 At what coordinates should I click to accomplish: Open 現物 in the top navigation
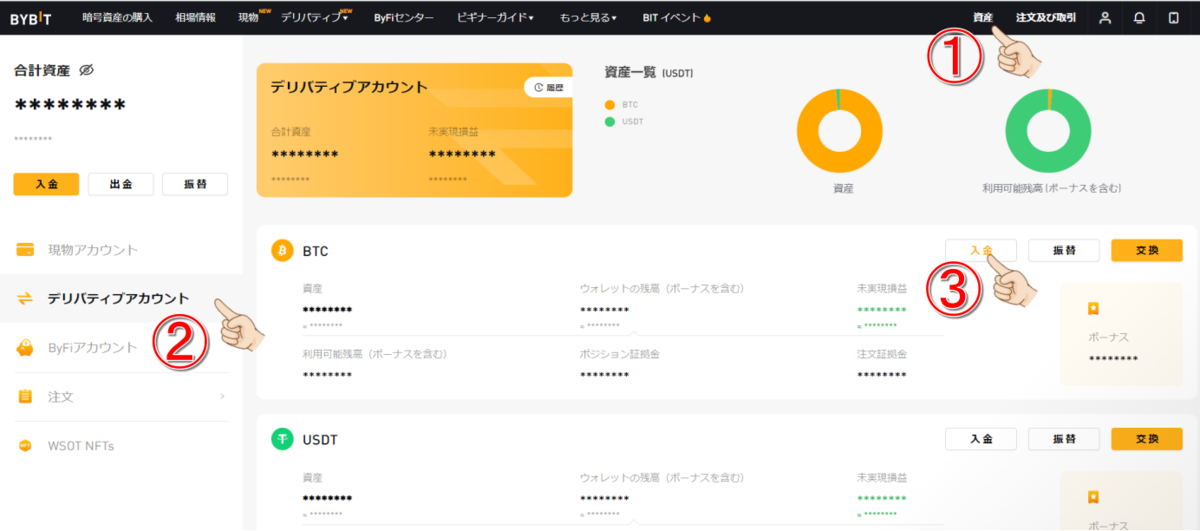pyautogui.click(x=249, y=18)
